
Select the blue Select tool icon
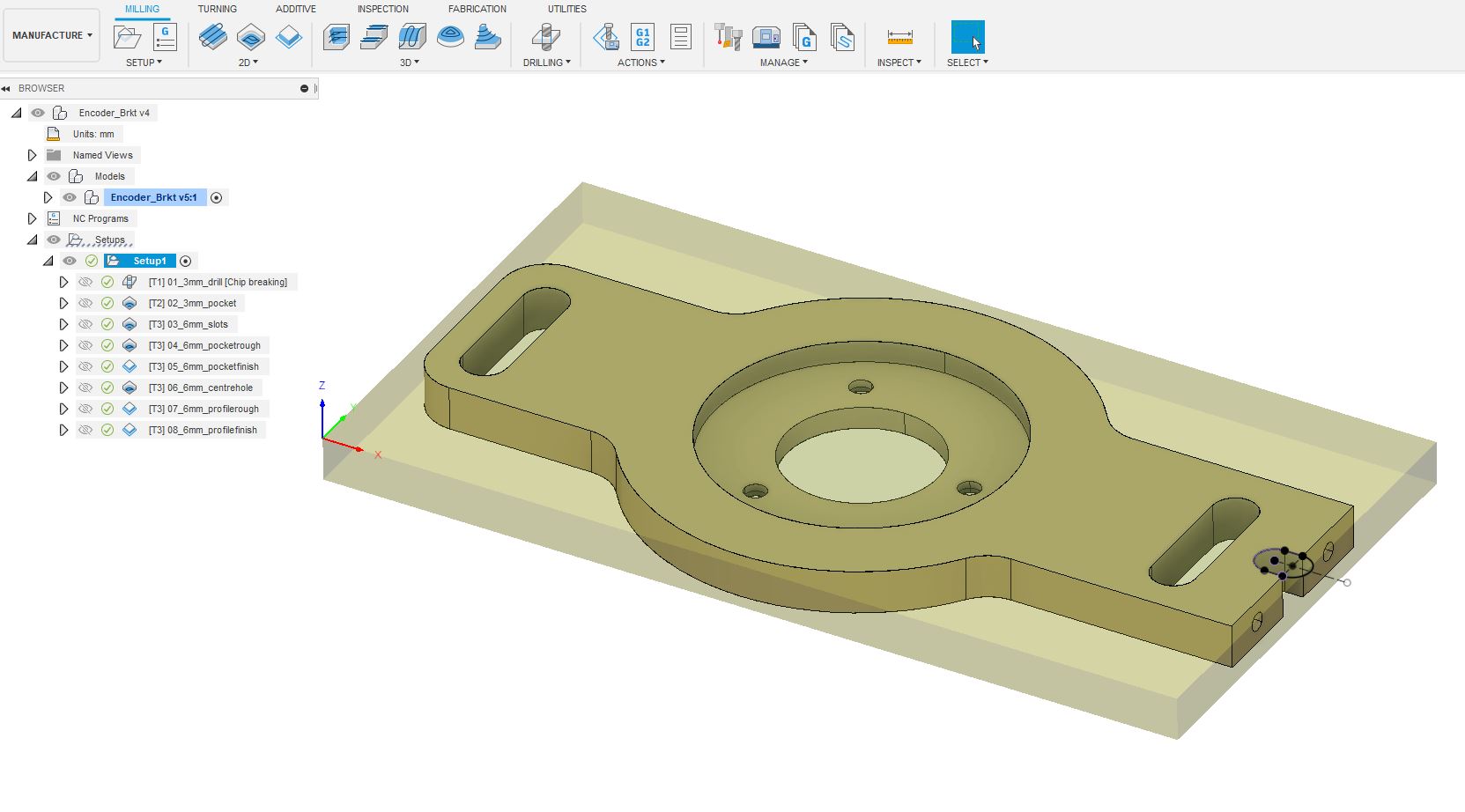[967, 37]
